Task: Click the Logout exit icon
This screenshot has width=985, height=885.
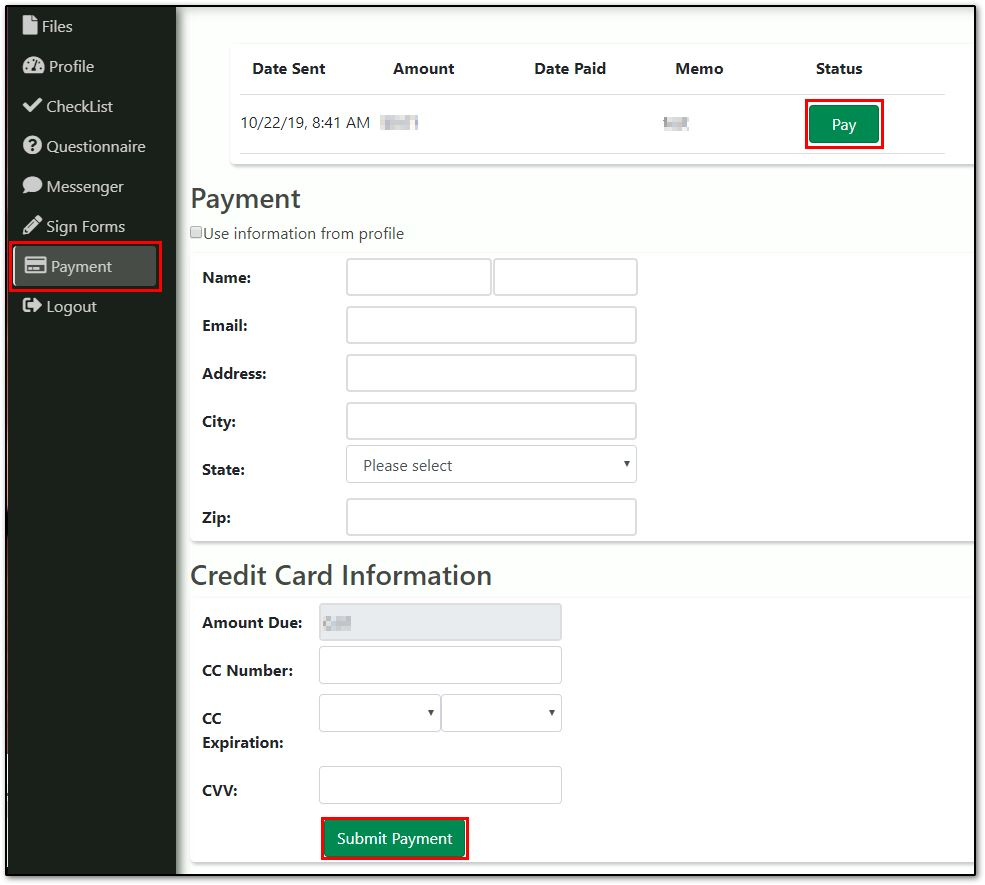Action: click(x=32, y=306)
